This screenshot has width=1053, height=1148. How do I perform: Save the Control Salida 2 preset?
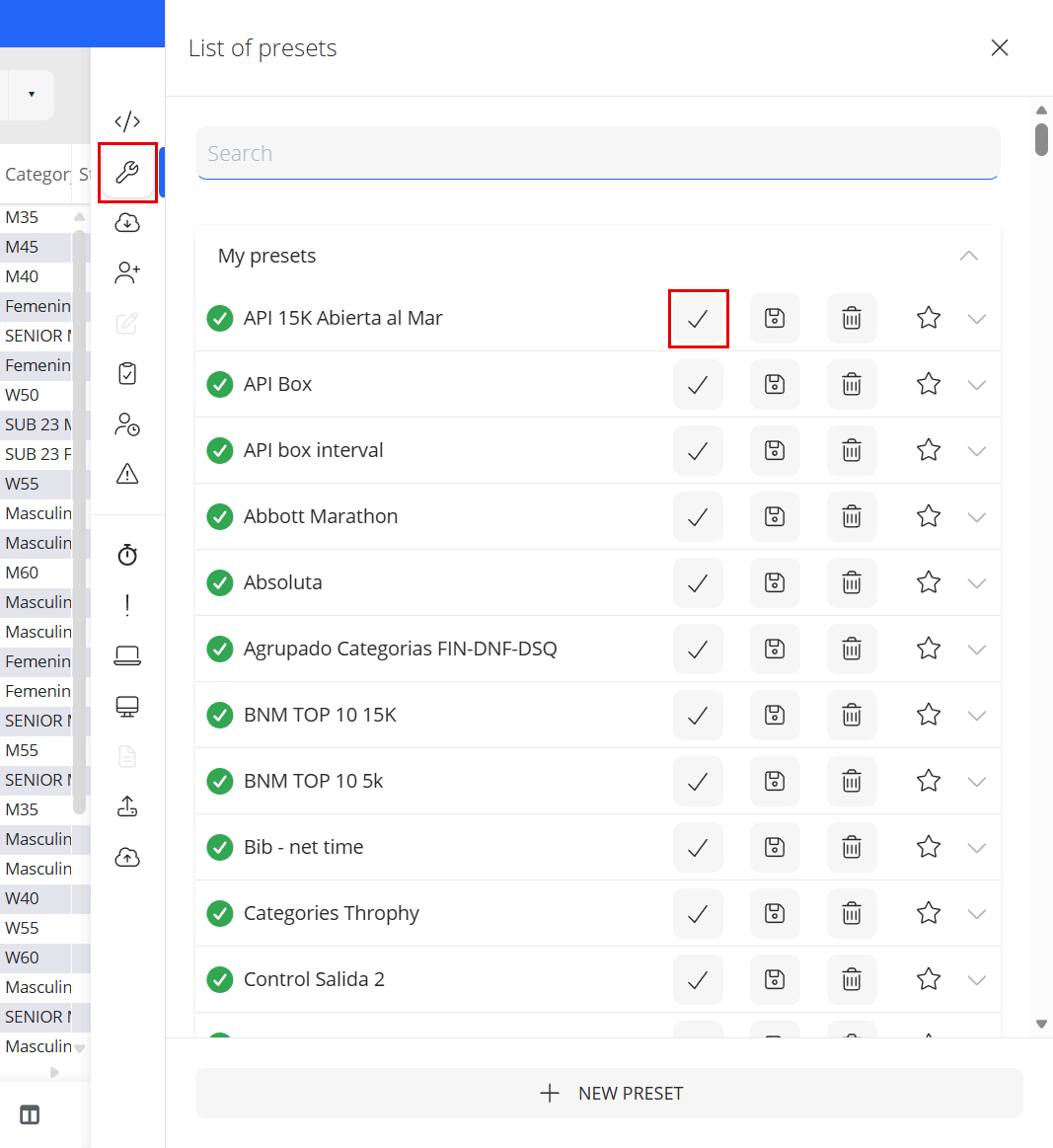point(775,979)
